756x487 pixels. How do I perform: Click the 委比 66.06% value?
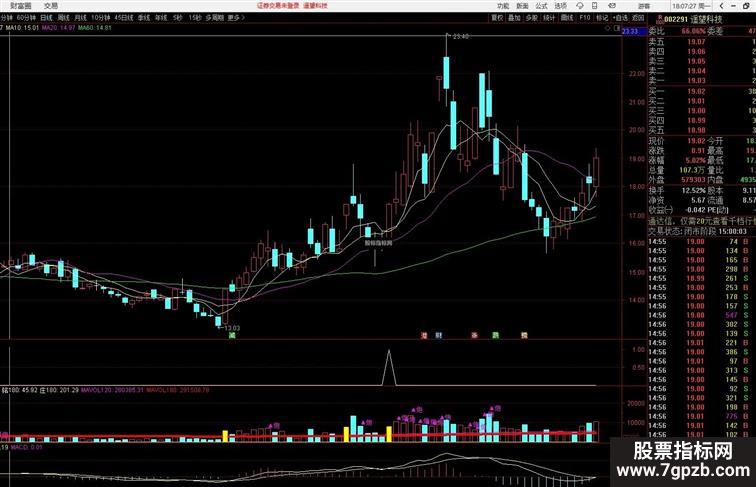pyautogui.click(x=694, y=31)
